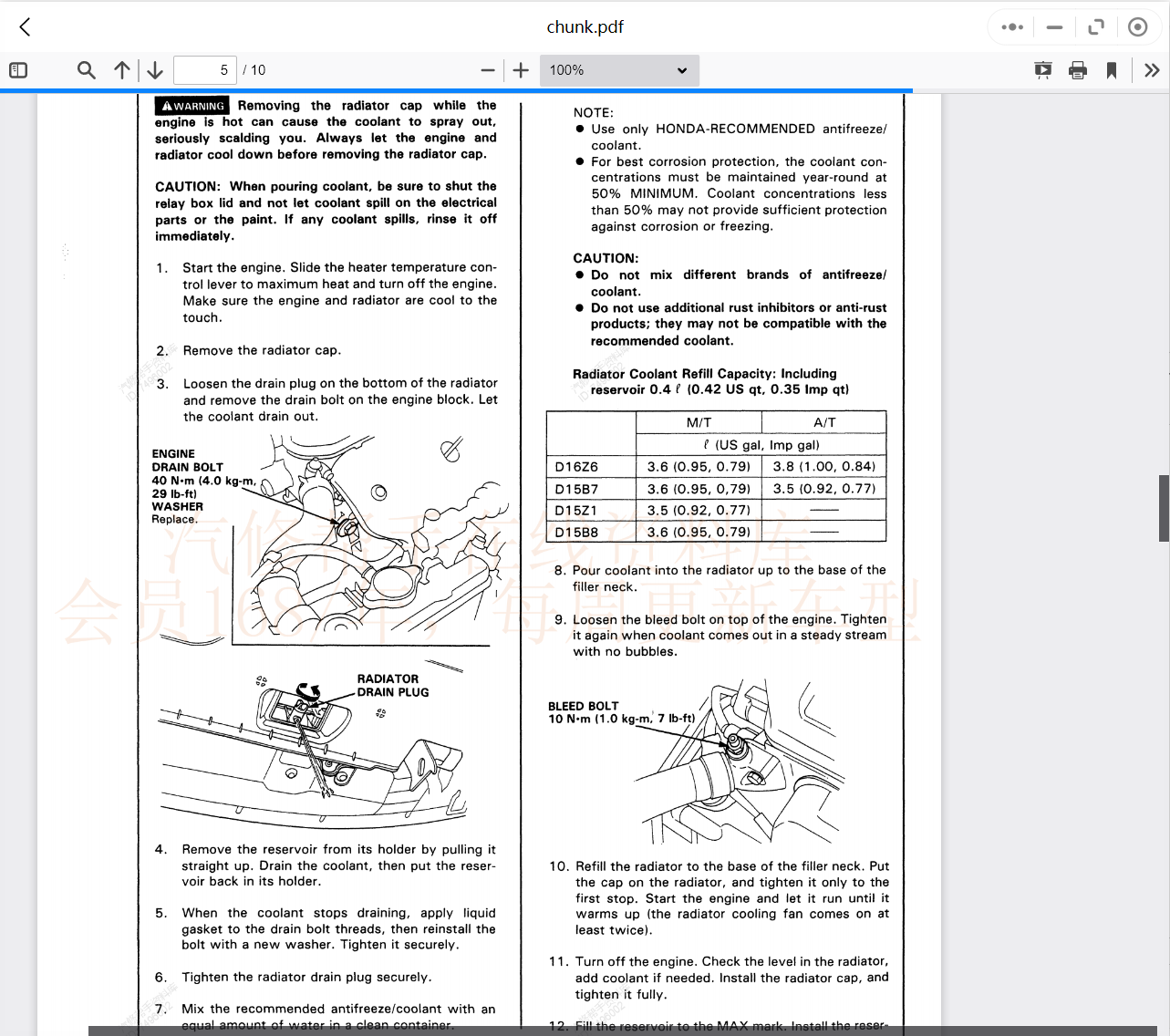Go to the next page
The height and width of the screenshot is (1036, 1170).
pyautogui.click(x=155, y=70)
